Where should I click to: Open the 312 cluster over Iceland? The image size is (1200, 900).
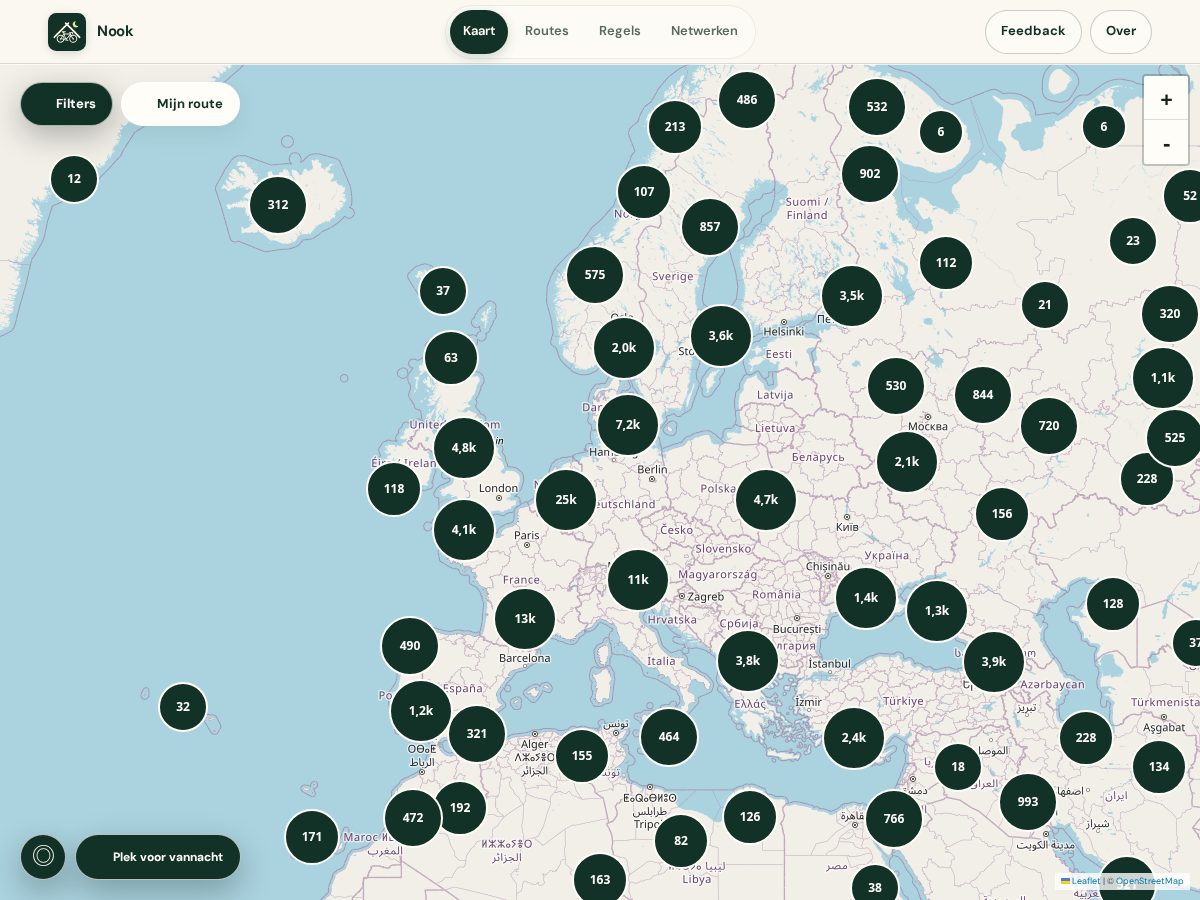coord(278,205)
